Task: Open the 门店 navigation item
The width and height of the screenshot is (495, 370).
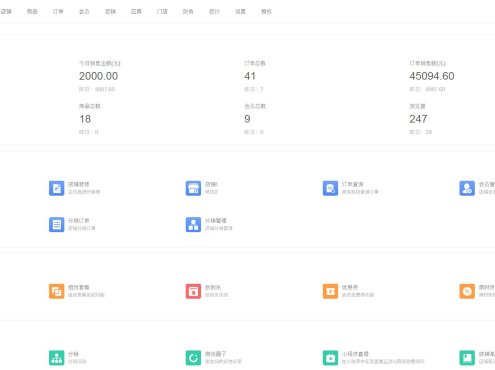Action: tap(162, 11)
